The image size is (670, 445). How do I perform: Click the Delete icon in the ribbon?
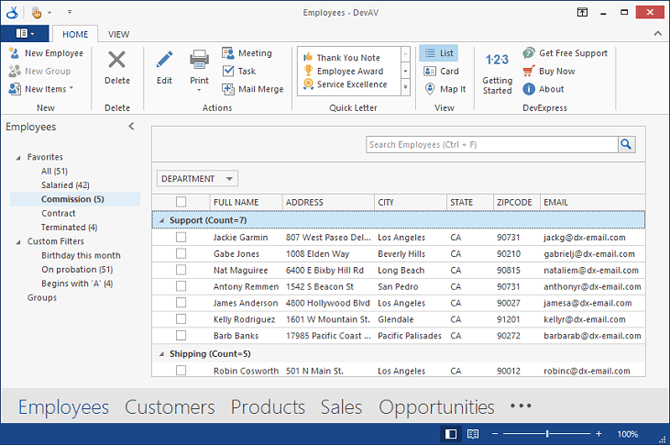point(117,61)
